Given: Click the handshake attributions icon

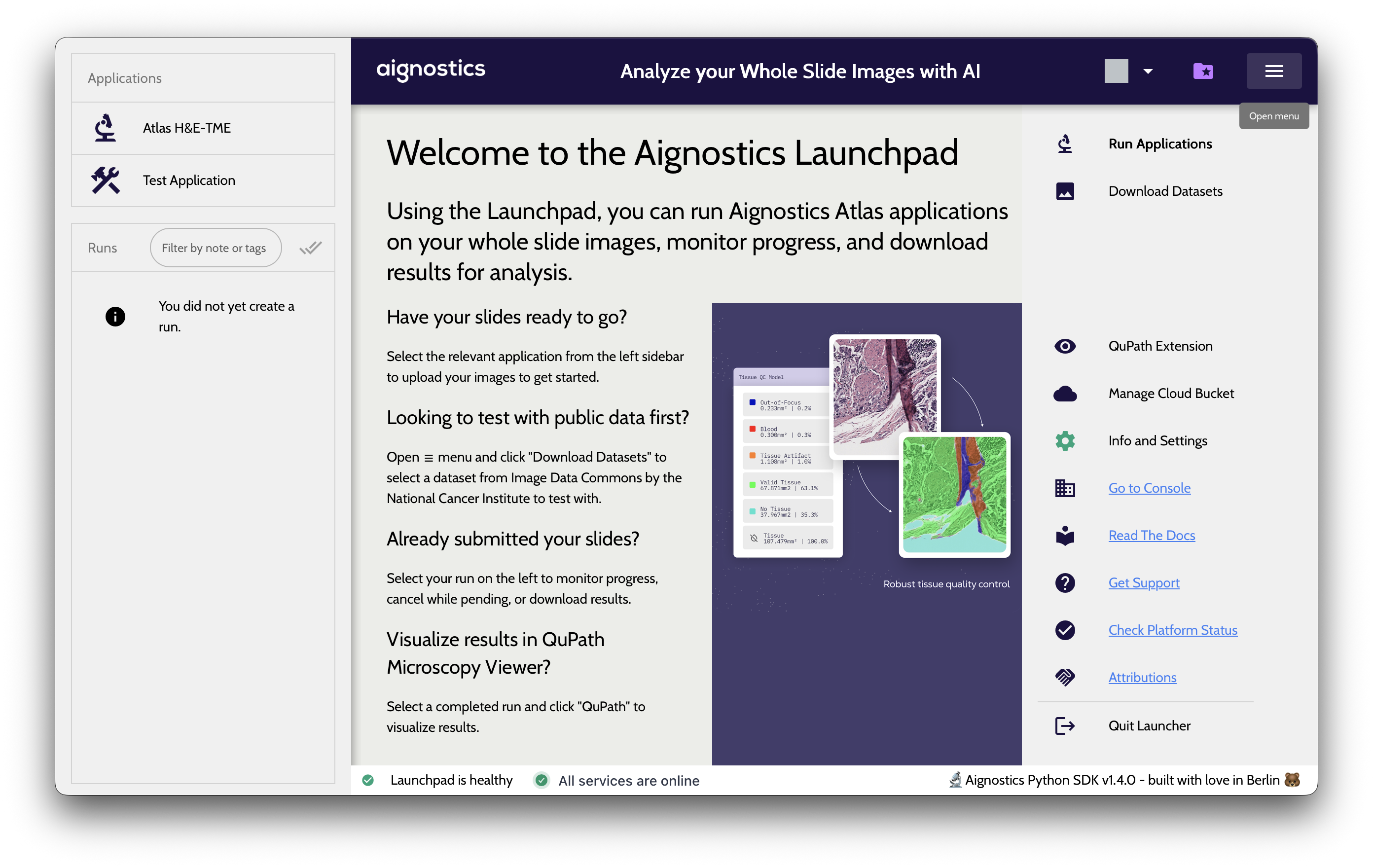Looking at the screenshot, I should tap(1065, 678).
